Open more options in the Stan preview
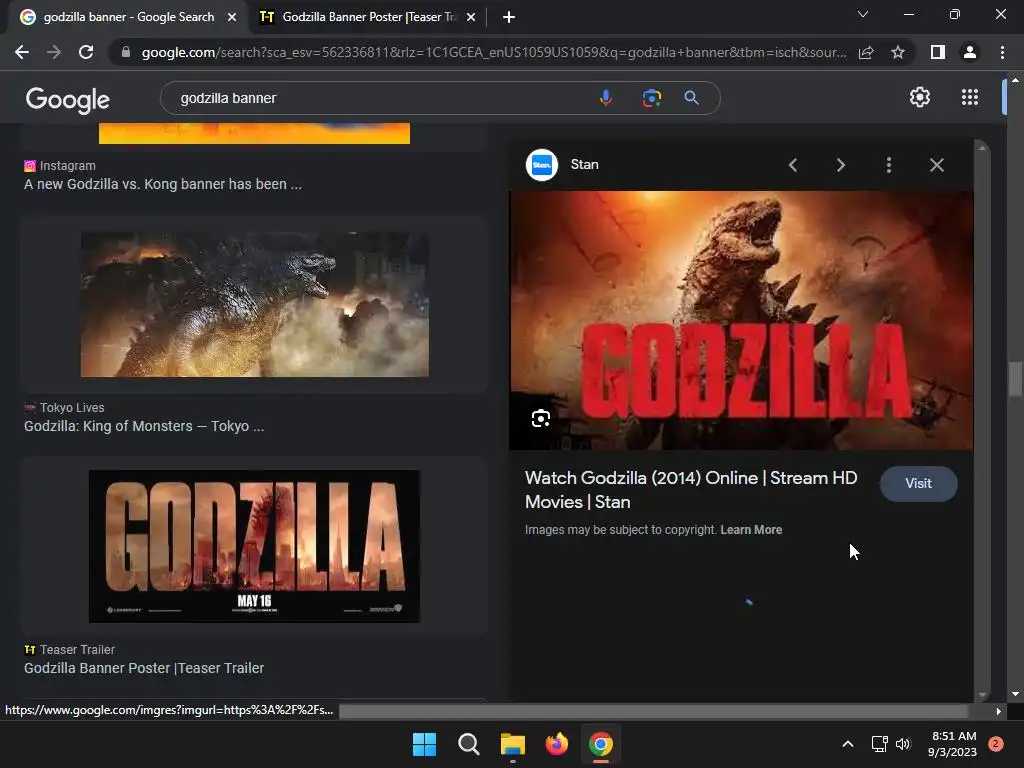1024x768 pixels. [889, 165]
